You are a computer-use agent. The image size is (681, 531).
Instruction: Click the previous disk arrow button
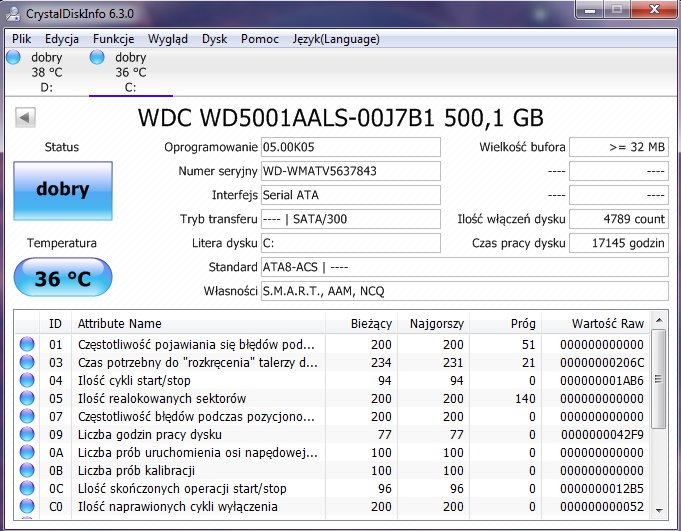[25, 117]
